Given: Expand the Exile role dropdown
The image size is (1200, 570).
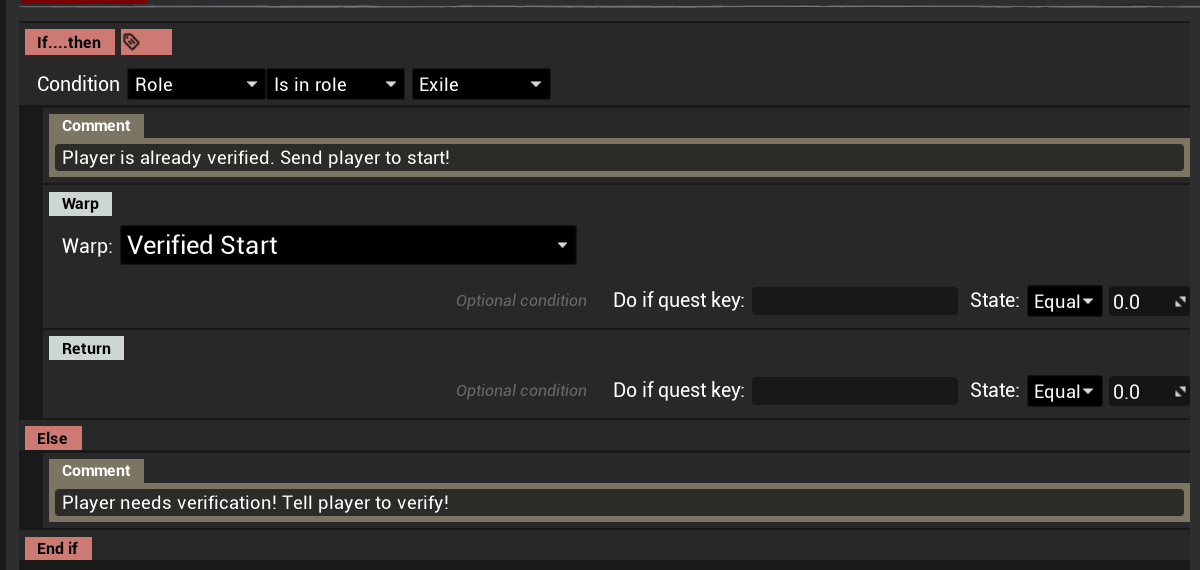Looking at the screenshot, I should pos(480,85).
